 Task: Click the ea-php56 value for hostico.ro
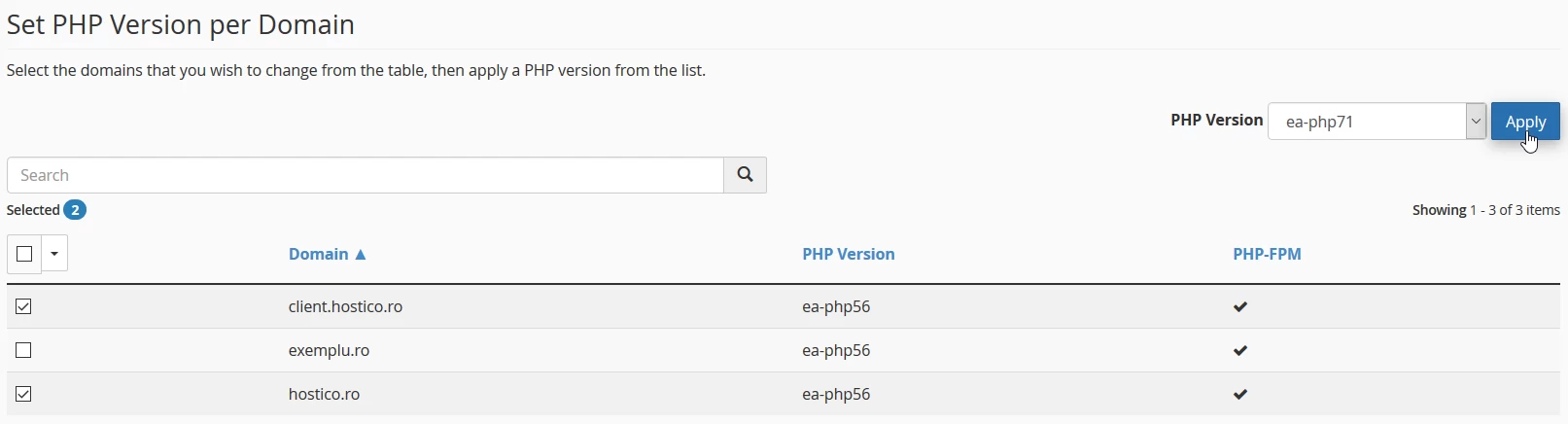836,394
